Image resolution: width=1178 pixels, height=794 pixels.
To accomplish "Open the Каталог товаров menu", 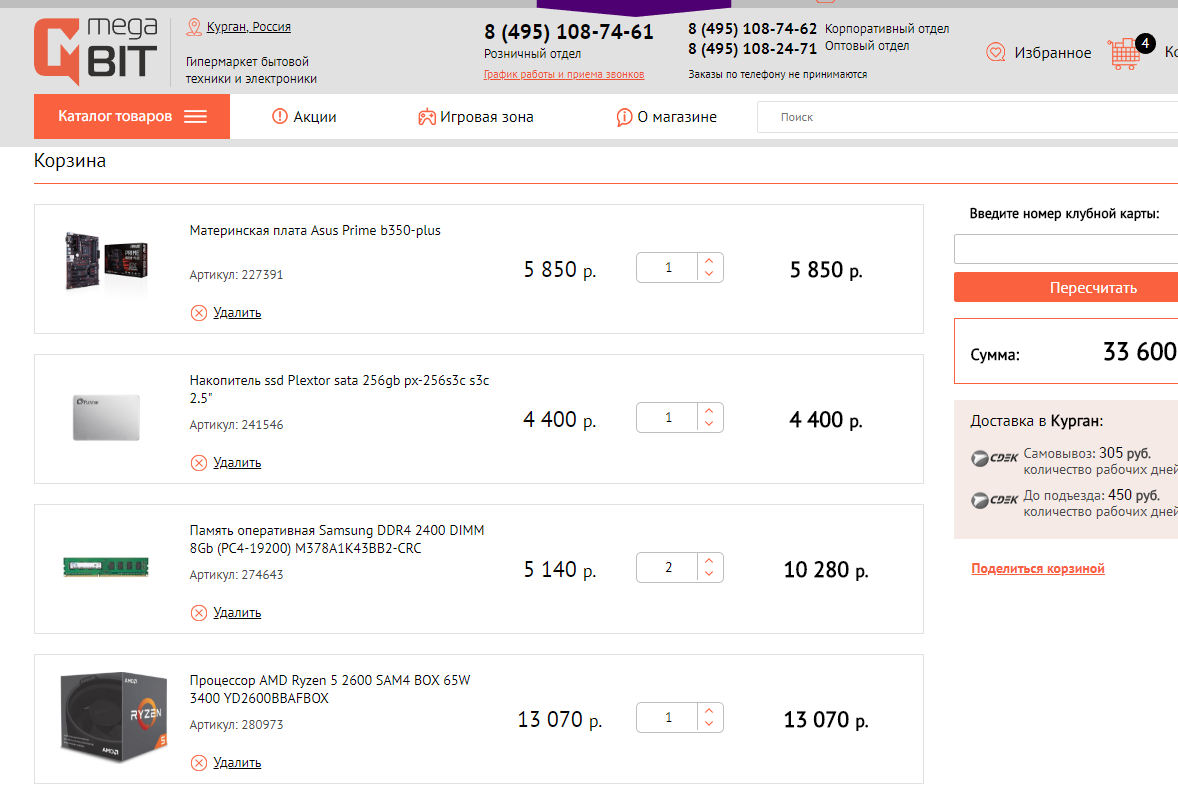I will (x=131, y=116).
